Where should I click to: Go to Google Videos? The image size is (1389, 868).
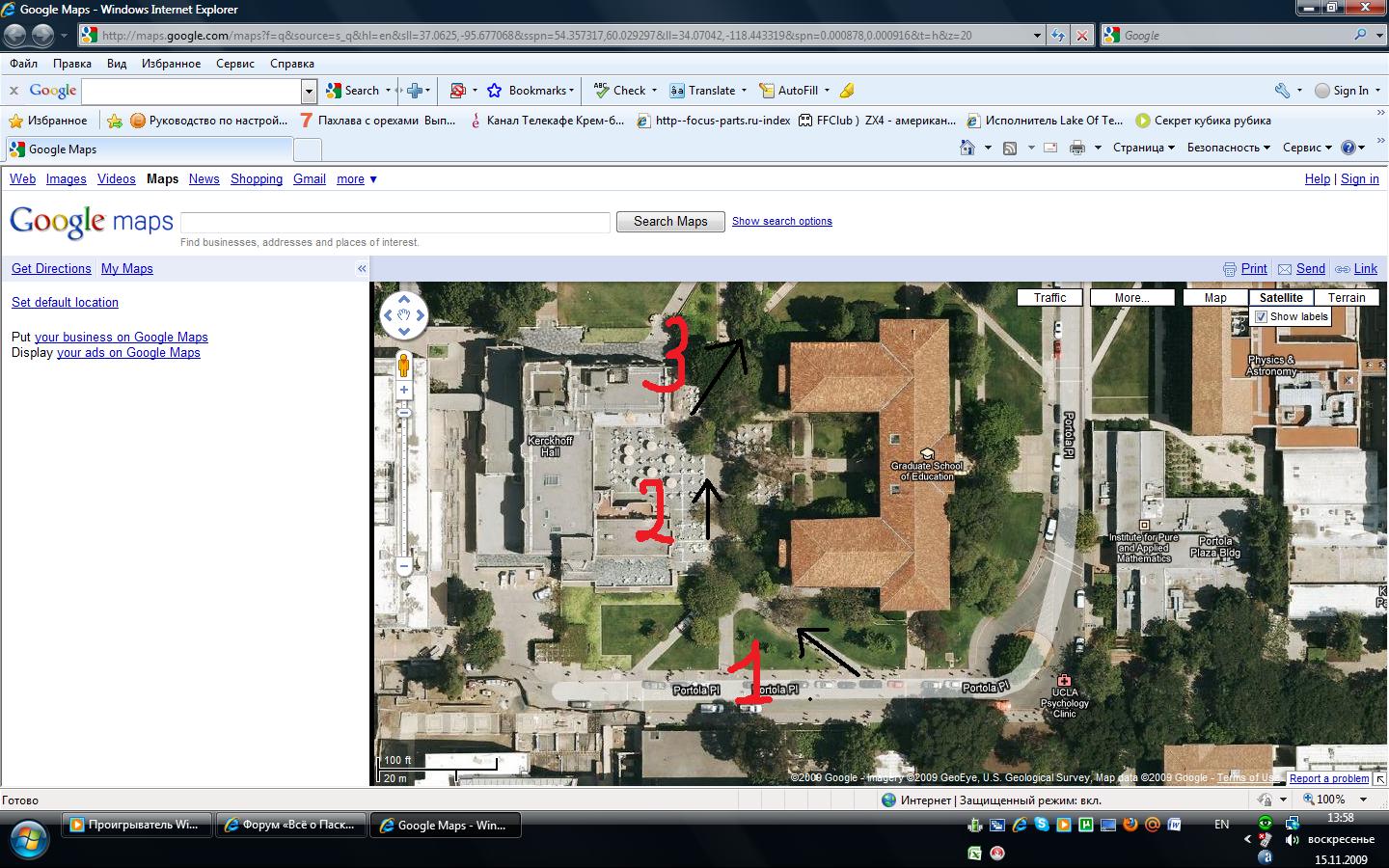point(116,179)
